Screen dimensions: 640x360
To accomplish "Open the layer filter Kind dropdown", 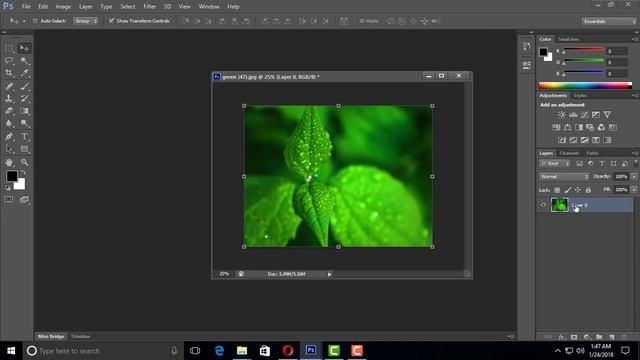I will tap(554, 164).
